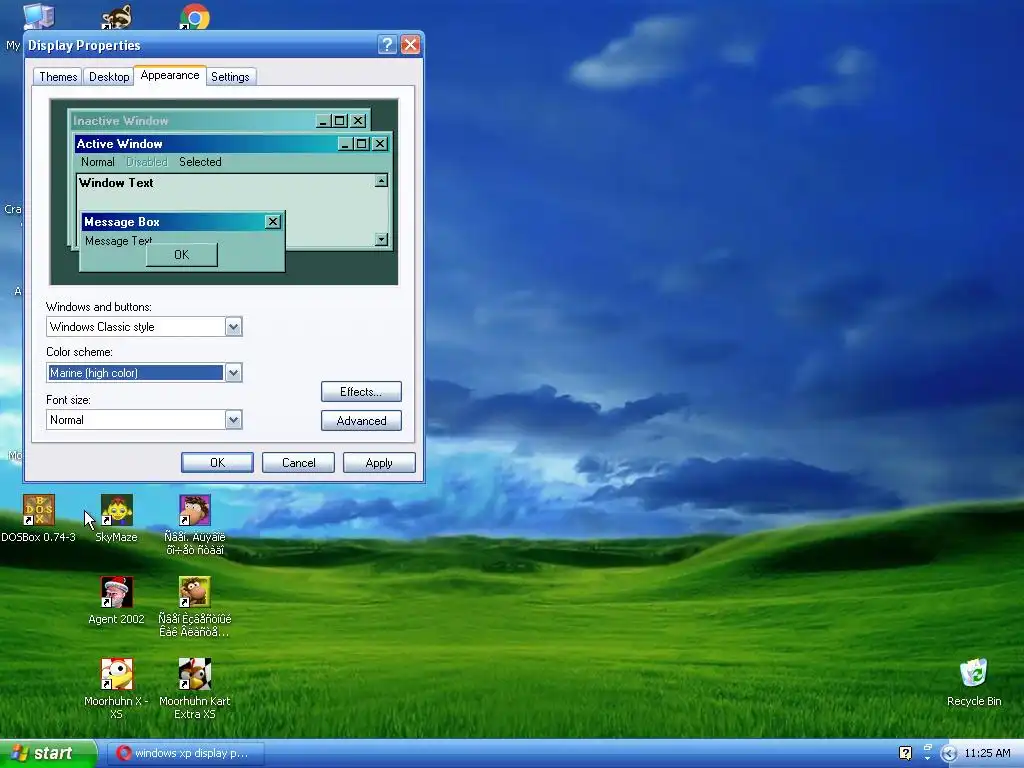The height and width of the screenshot is (768, 1024).
Task: Show hidden tray icons with the arrow
Action: 949,754
